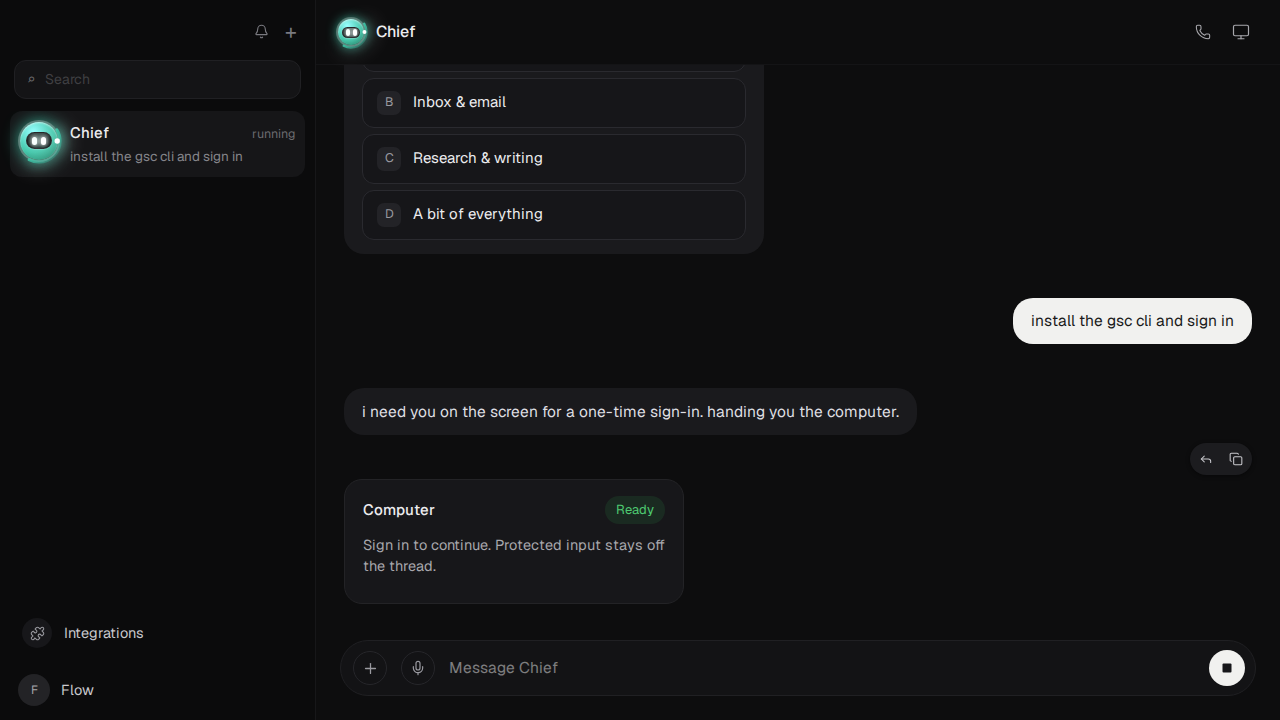Focus the Search field in sidebar
This screenshot has width=1280, height=720.
tap(157, 79)
